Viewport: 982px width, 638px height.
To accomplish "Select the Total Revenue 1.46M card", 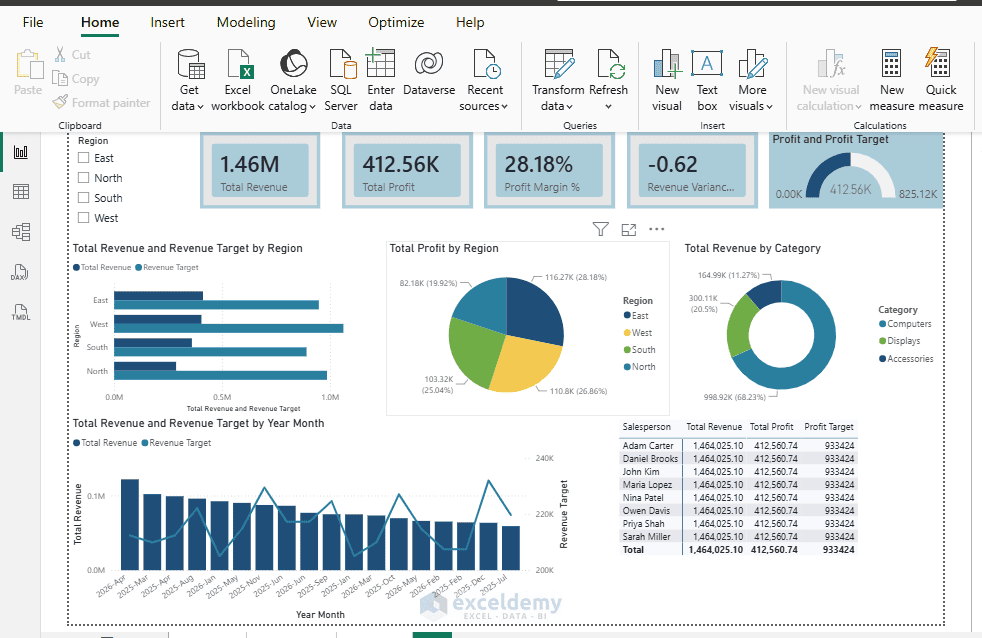I will coord(260,170).
